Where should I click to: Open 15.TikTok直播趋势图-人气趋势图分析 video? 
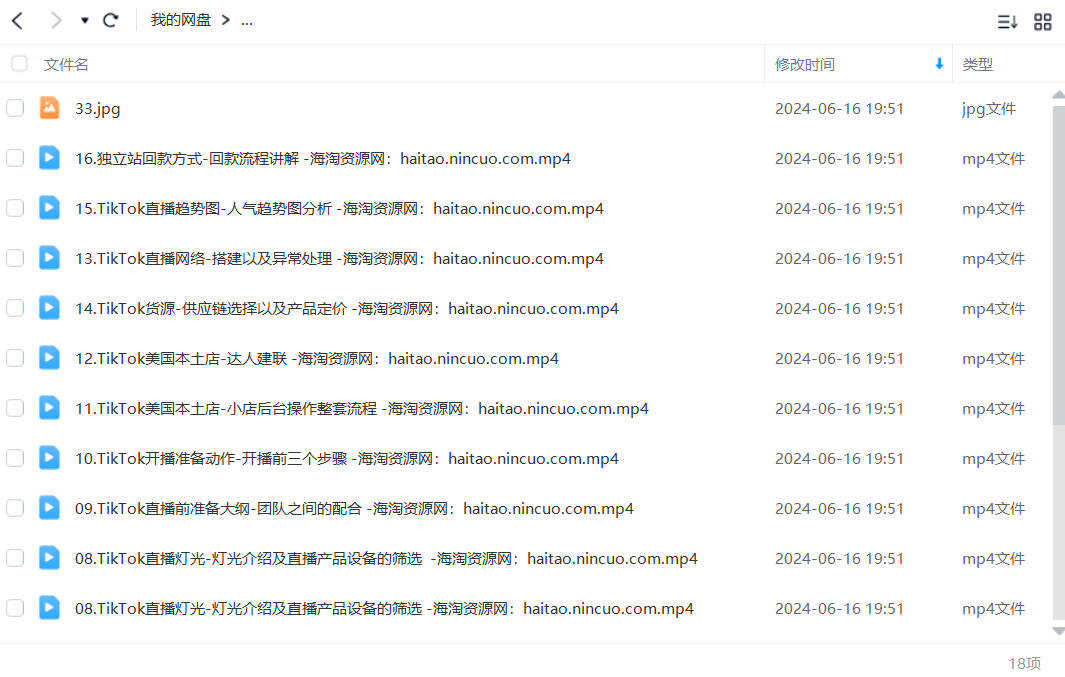tap(339, 208)
